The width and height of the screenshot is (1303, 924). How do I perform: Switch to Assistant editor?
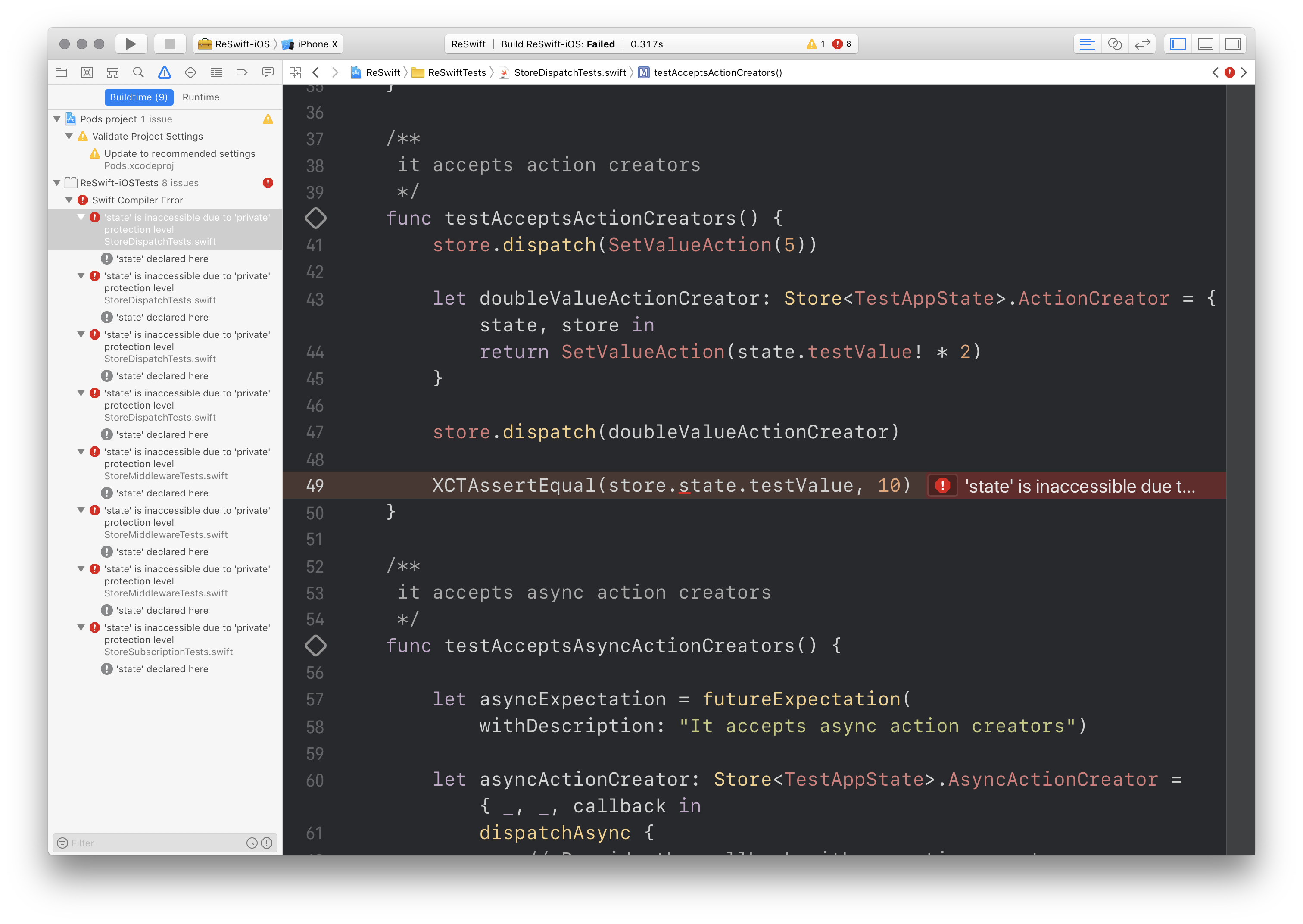point(1115,44)
